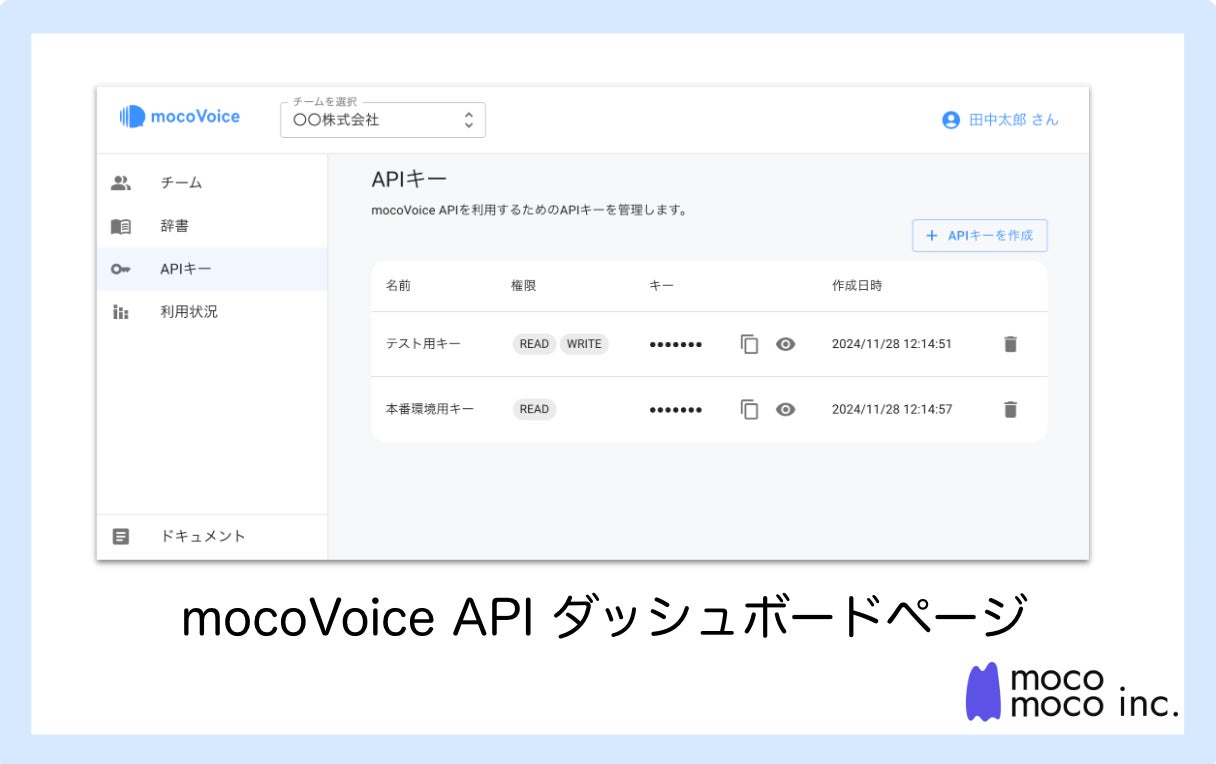Click READ chip in テスト用キー row
Viewport: 1216px width, 764px height.
(x=534, y=344)
